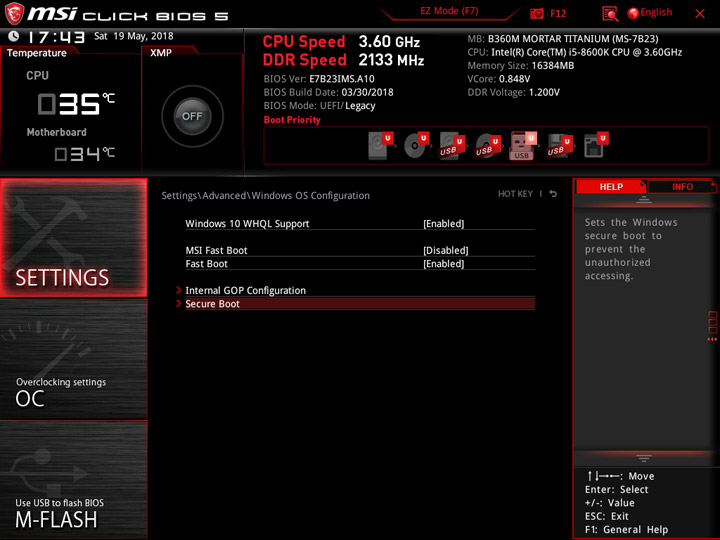Click the CPU temperature reading 35°C
This screenshot has height=540, width=720.
[x=76, y=104]
